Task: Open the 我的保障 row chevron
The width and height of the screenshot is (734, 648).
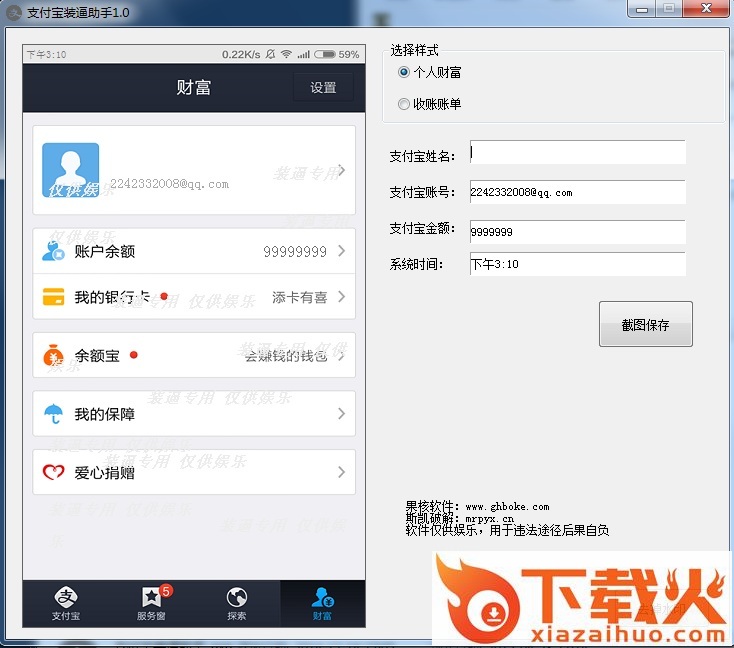Action: tap(342, 413)
